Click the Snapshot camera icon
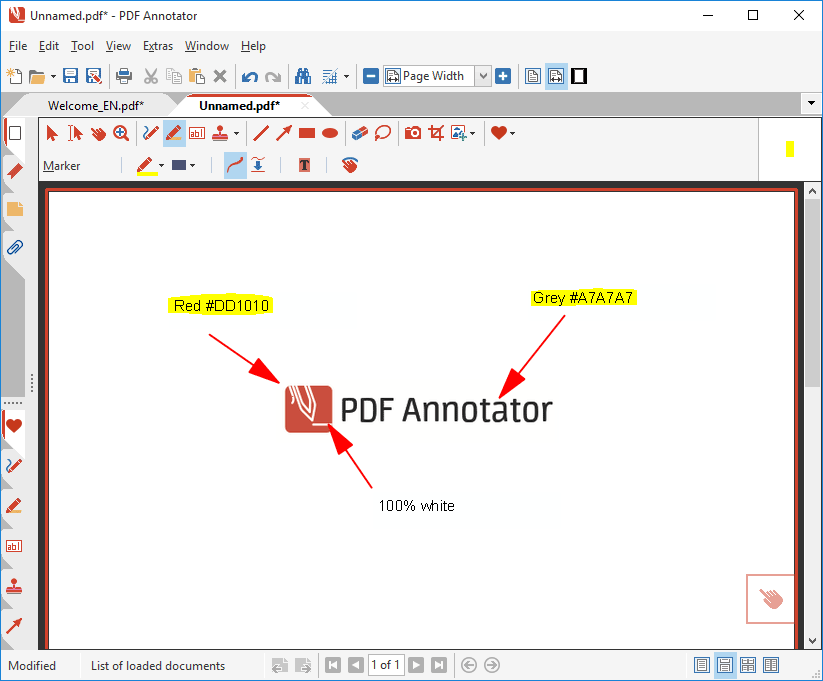 413,133
